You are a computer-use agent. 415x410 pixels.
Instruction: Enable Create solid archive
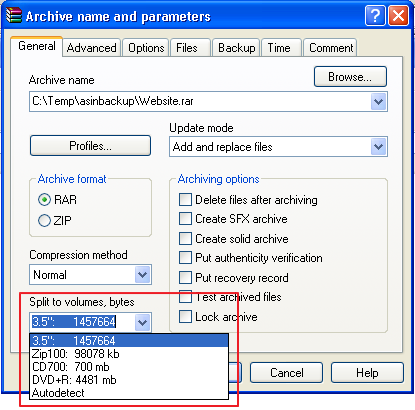click(185, 239)
